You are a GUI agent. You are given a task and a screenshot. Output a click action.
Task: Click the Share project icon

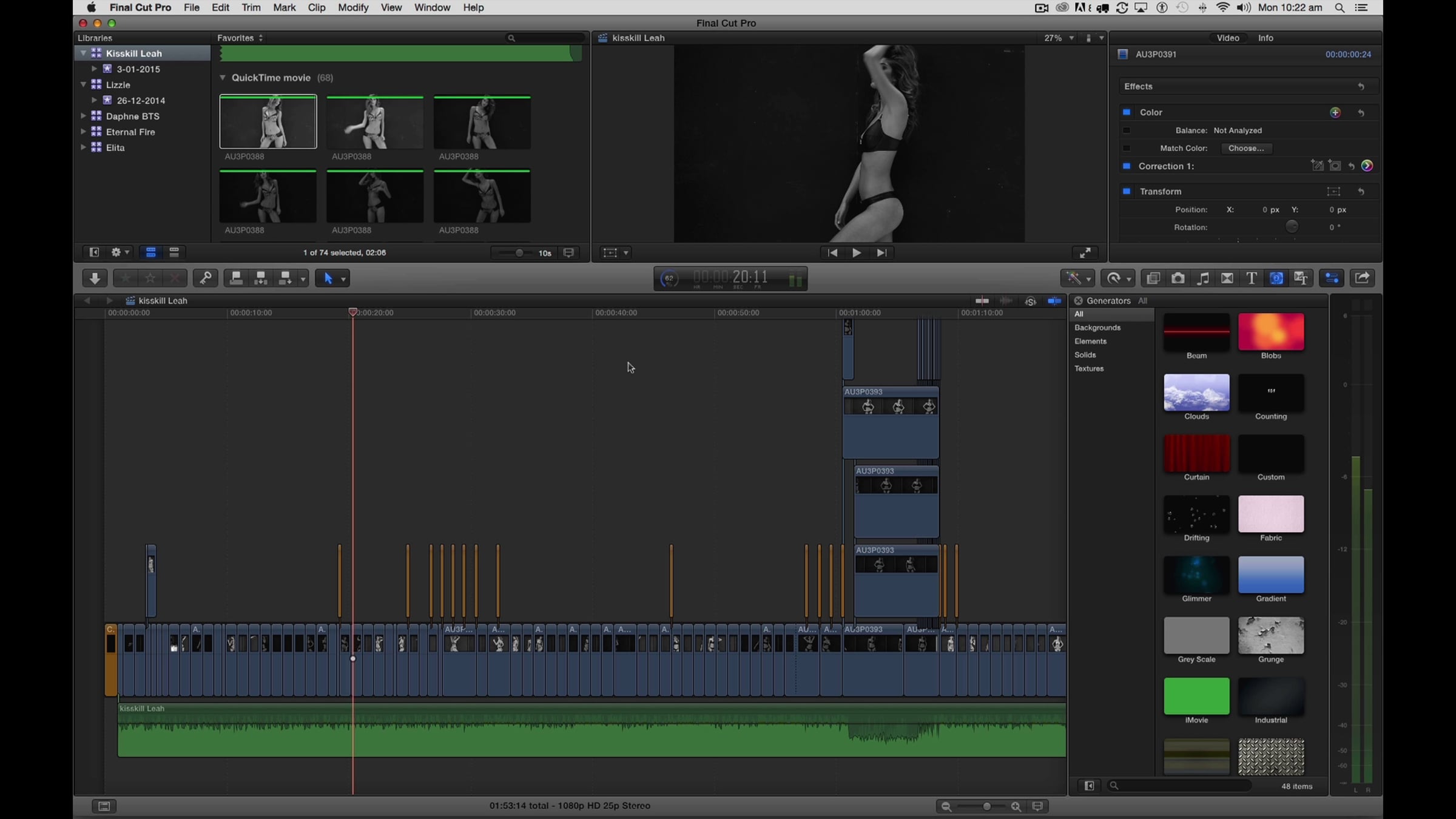1362,278
